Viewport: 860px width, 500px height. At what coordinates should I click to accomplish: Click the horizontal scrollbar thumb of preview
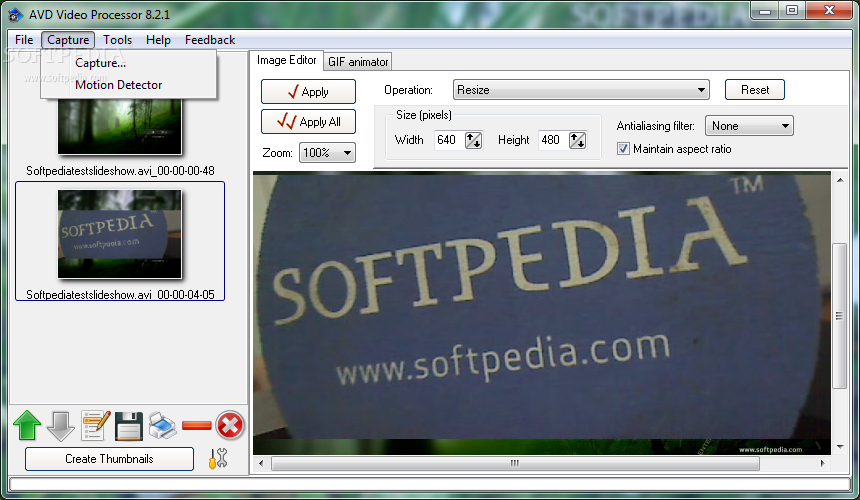[x=515, y=463]
